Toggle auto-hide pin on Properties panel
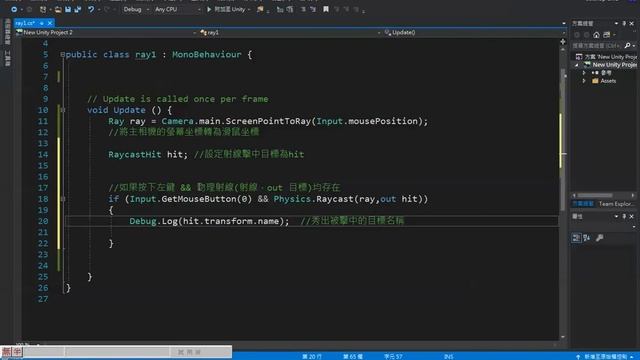Viewport: 640px width, 360px height. click(624, 216)
